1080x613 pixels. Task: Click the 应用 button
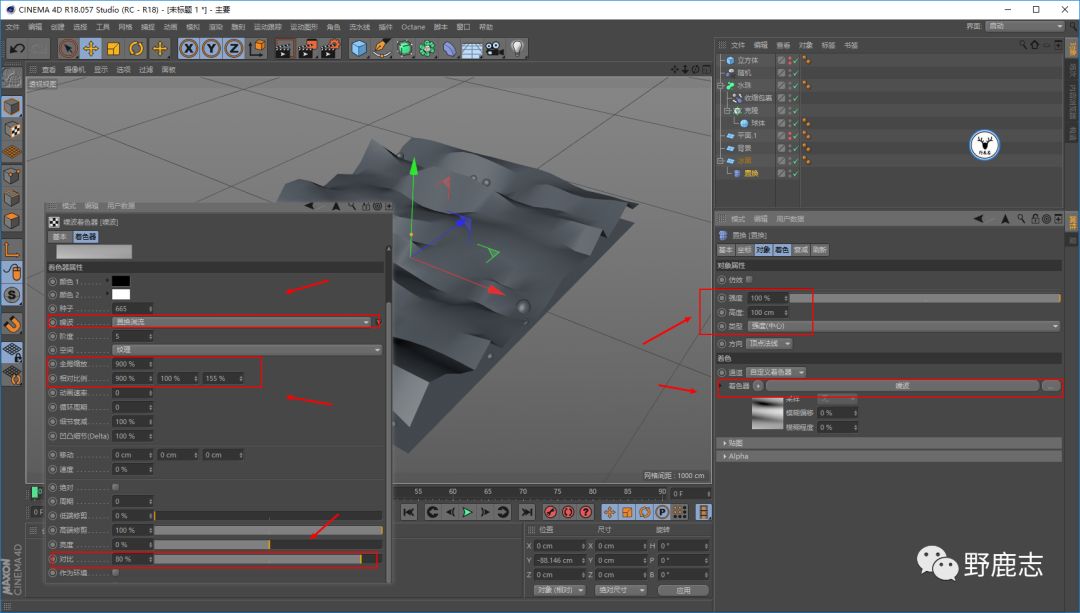683,590
